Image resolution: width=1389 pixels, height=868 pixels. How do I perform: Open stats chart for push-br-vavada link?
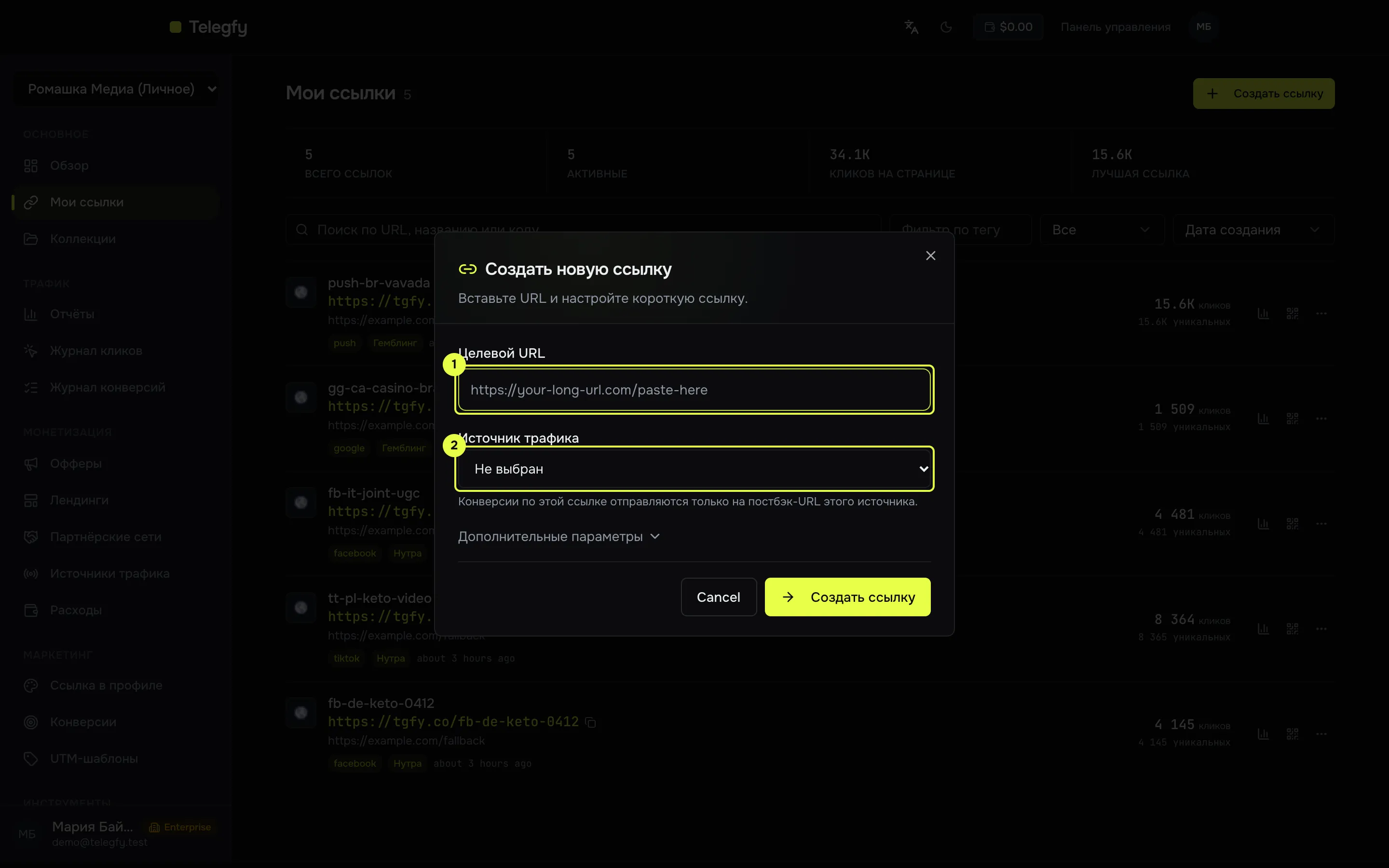click(x=1263, y=313)
